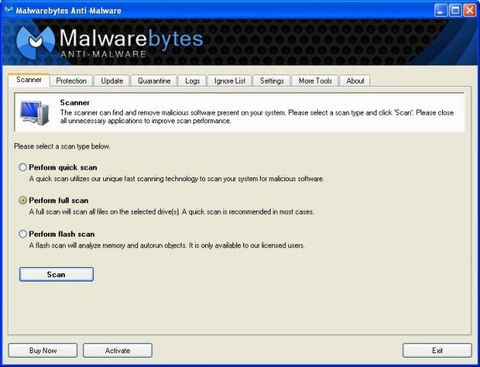The width and height of the screenshot is (480, 367).
Task: Click the Scanner computer icon
Action: pos(35,113)
